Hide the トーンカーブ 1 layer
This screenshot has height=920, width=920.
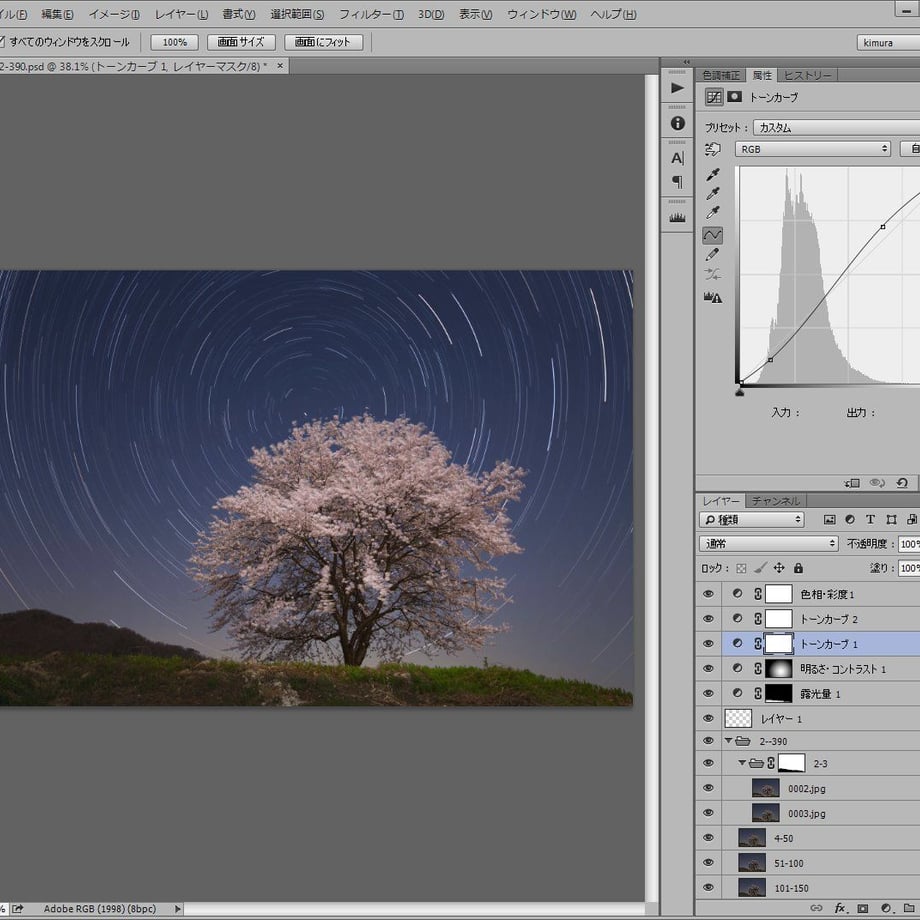click(708, 644)
